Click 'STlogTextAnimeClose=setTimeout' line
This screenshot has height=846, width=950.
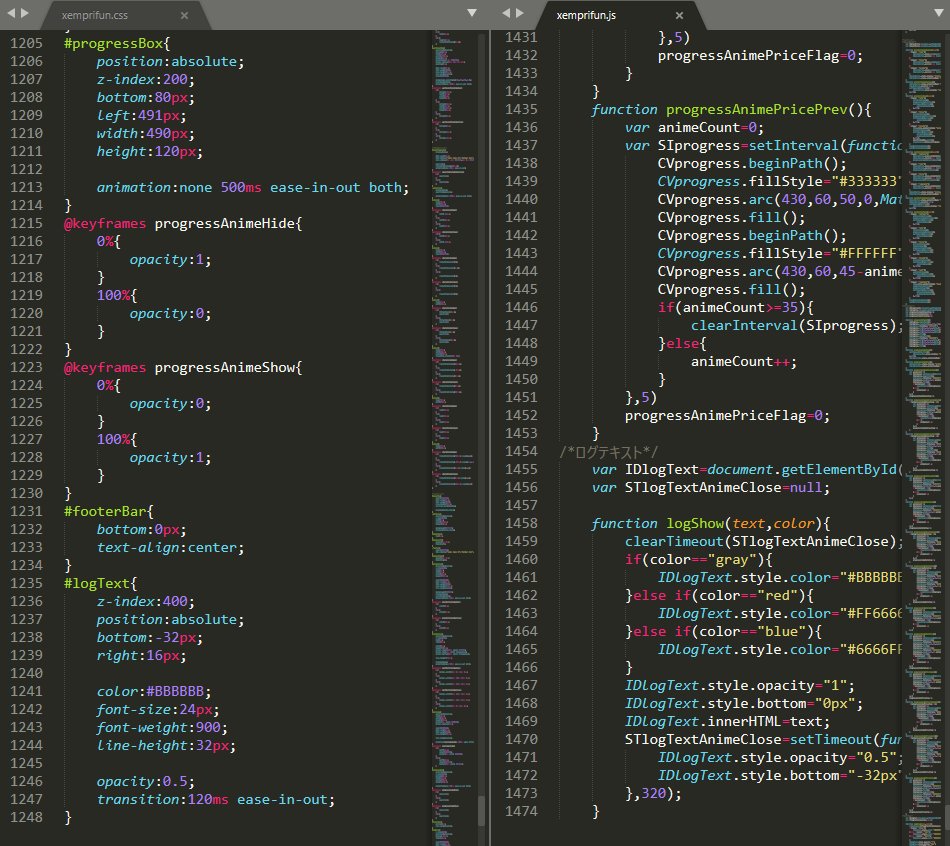click(763, 740)
